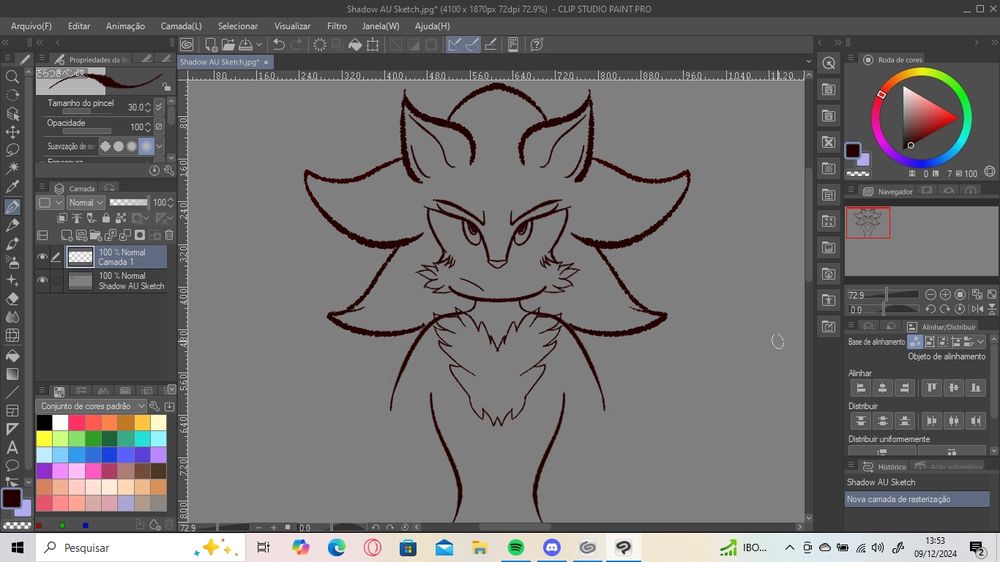Toggle the opacity pen-pressure checkbox

[x=159, y=127]
